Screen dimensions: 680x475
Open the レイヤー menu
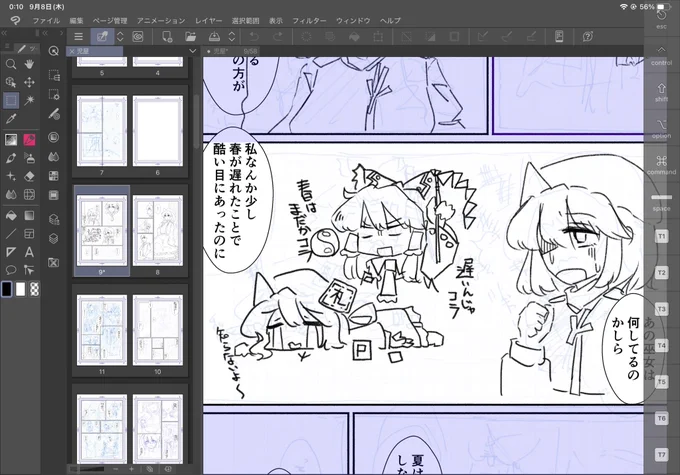[x=208, y=20]
